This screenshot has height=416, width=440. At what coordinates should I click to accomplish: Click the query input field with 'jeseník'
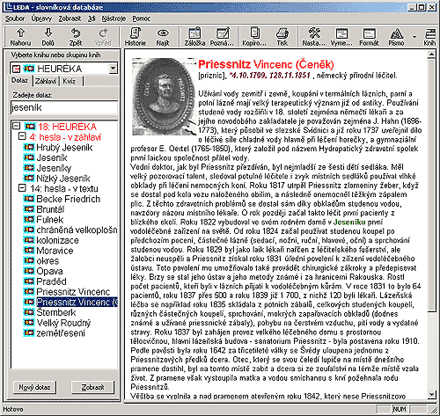(64, 107)
